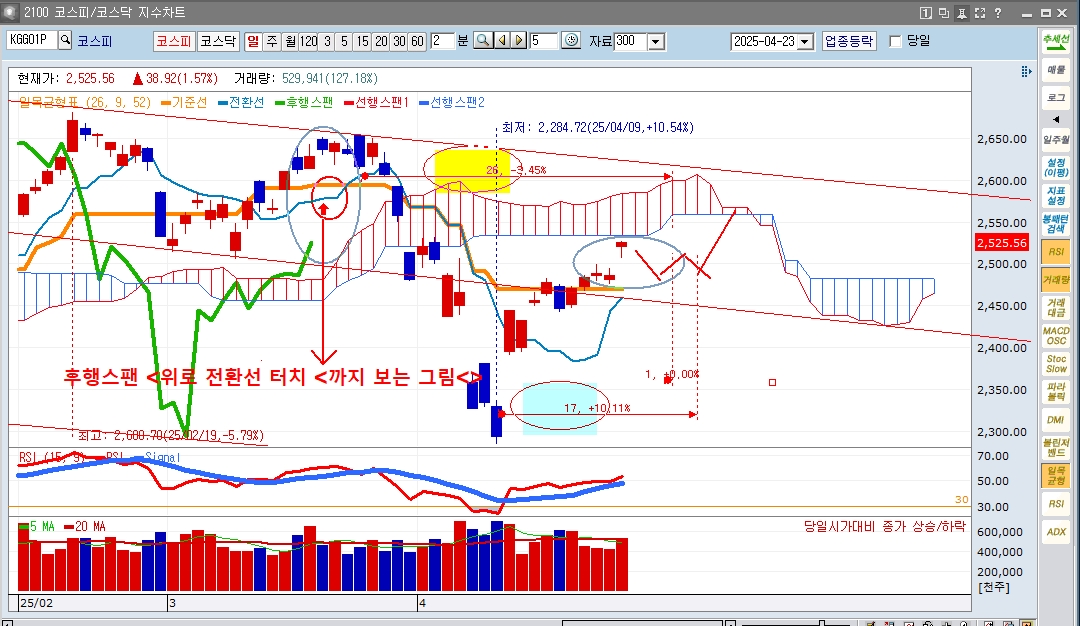Screen dimensions: 1080x626
Task: Click the ADX indicator button
Action: [x=1055, y=532]
